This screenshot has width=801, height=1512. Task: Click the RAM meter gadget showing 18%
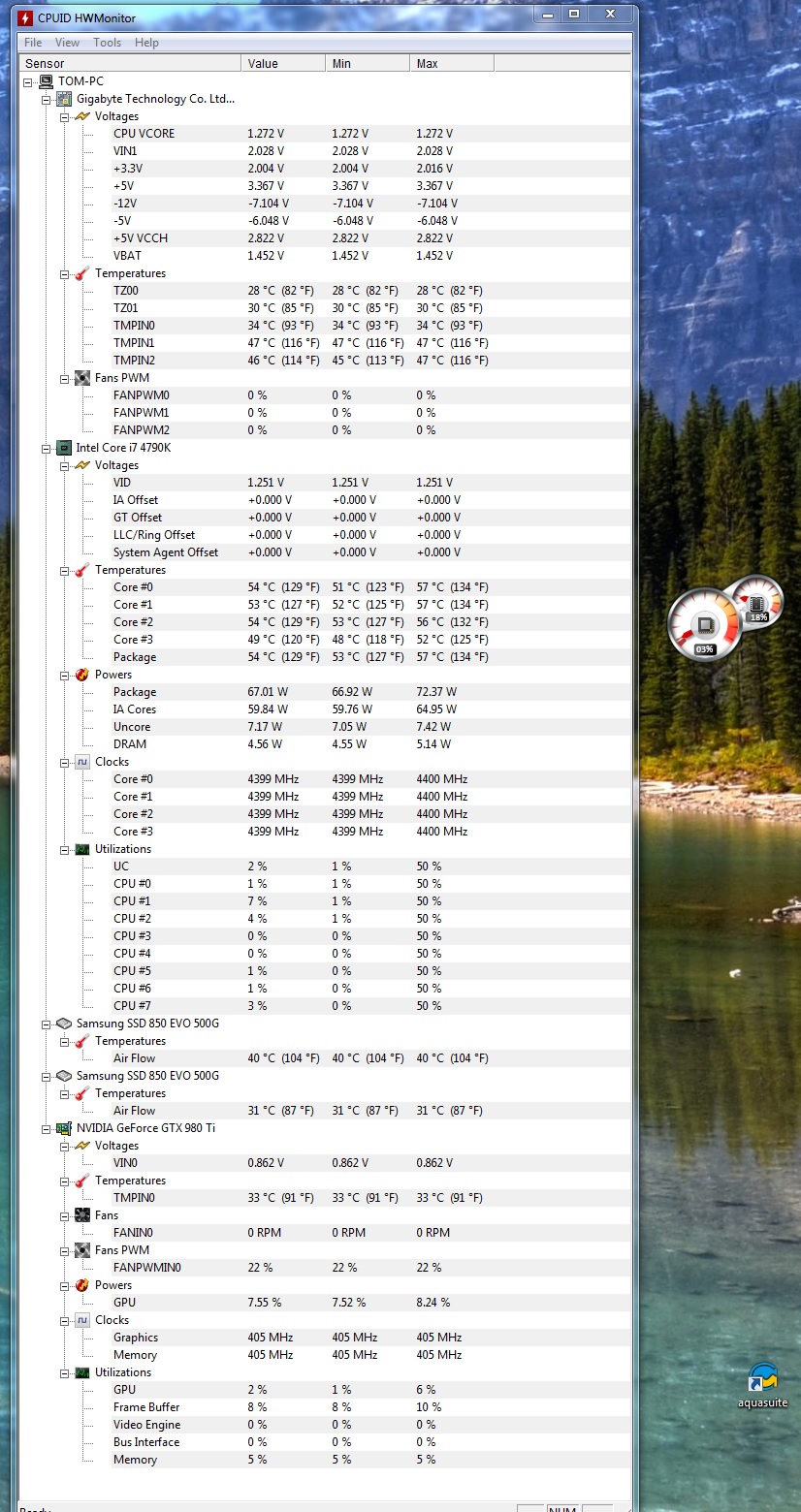click(x=757, y=601)
